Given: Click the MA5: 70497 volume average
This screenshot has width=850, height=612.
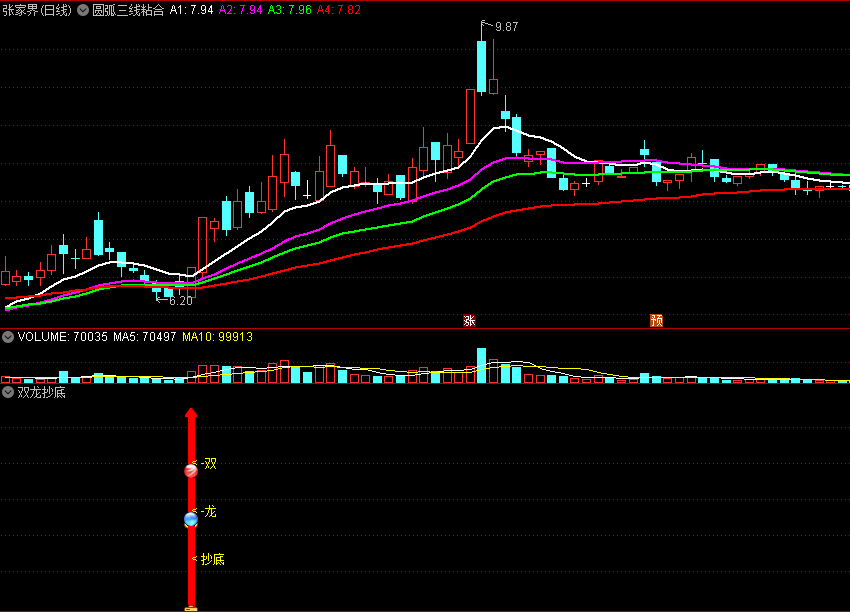Looking at the screenshot, I should pyautogui.click(x=145, y=337).
